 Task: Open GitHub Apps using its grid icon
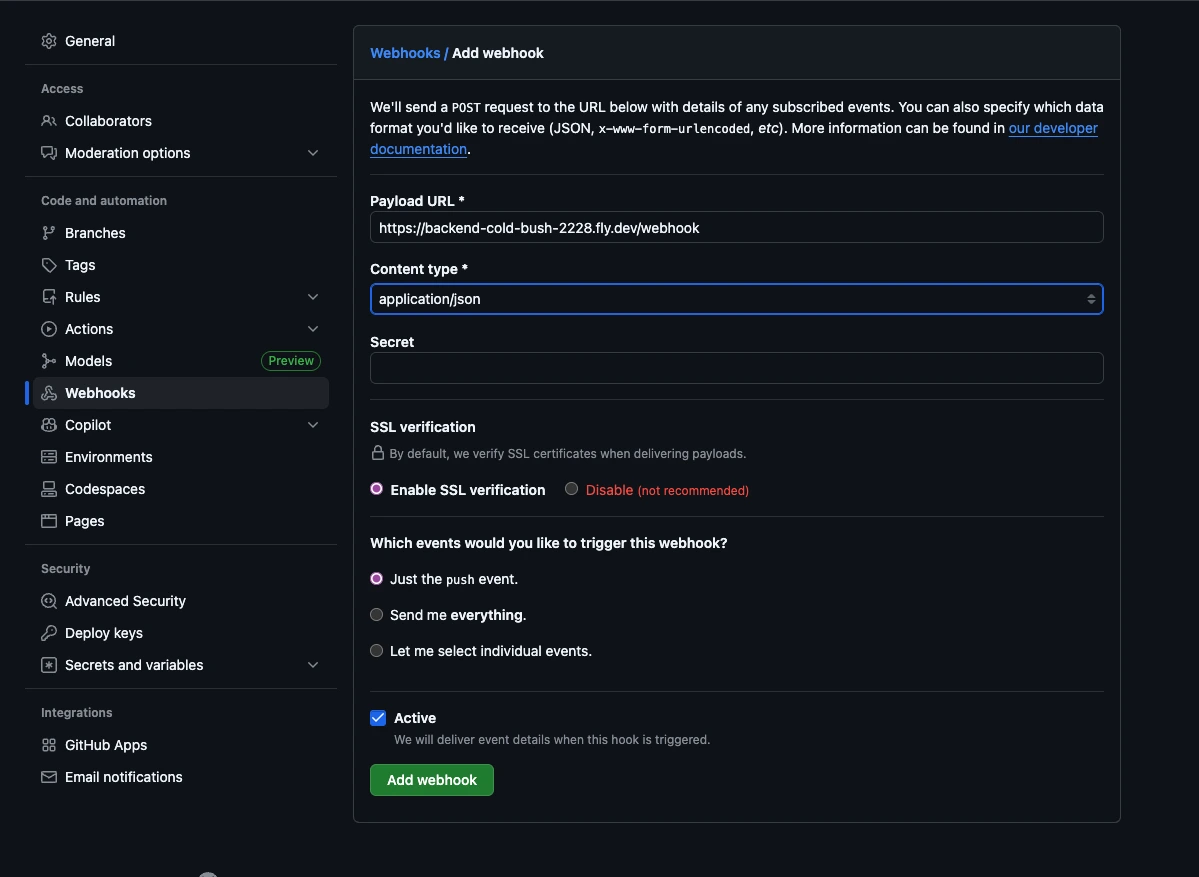pos(48,744)
